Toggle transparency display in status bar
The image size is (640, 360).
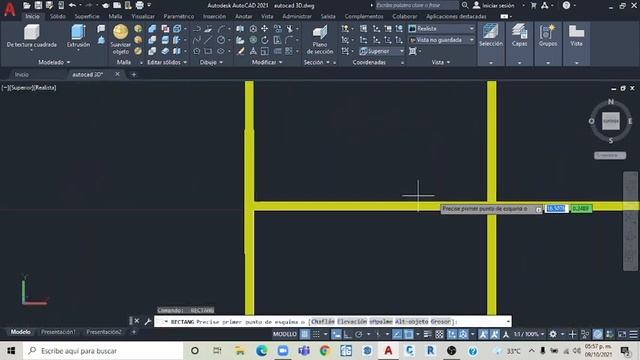[439, 334]
